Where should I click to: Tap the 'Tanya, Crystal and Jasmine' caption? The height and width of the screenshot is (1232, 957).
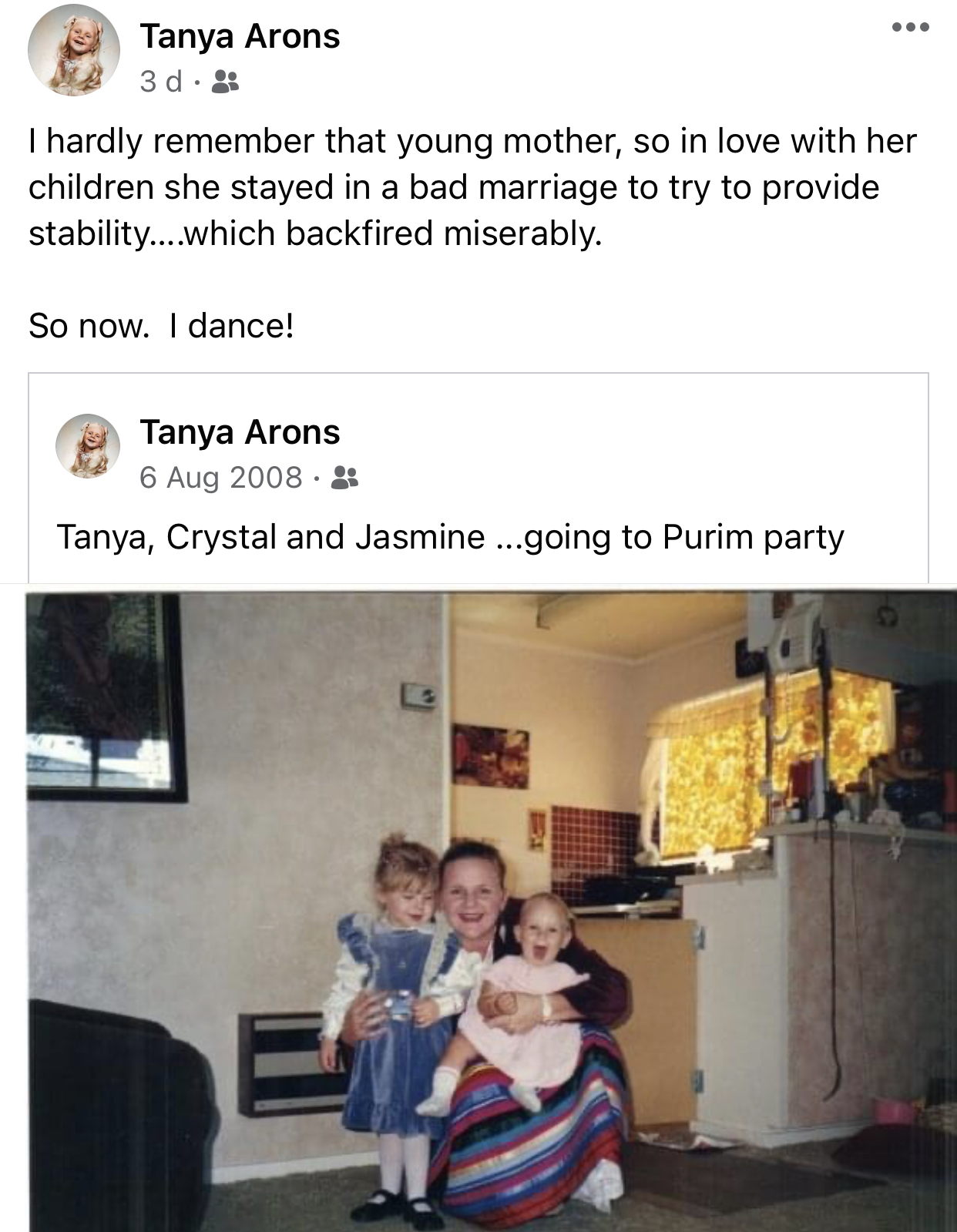tap(270, 537)
